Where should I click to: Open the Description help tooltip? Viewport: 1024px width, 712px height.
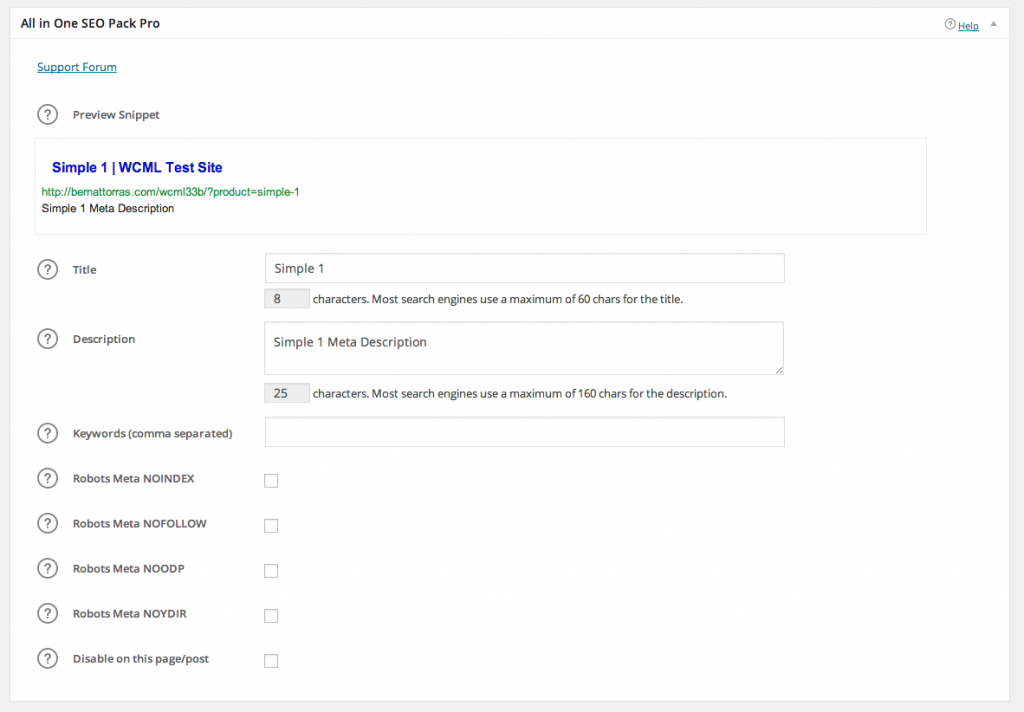[47, 338]
